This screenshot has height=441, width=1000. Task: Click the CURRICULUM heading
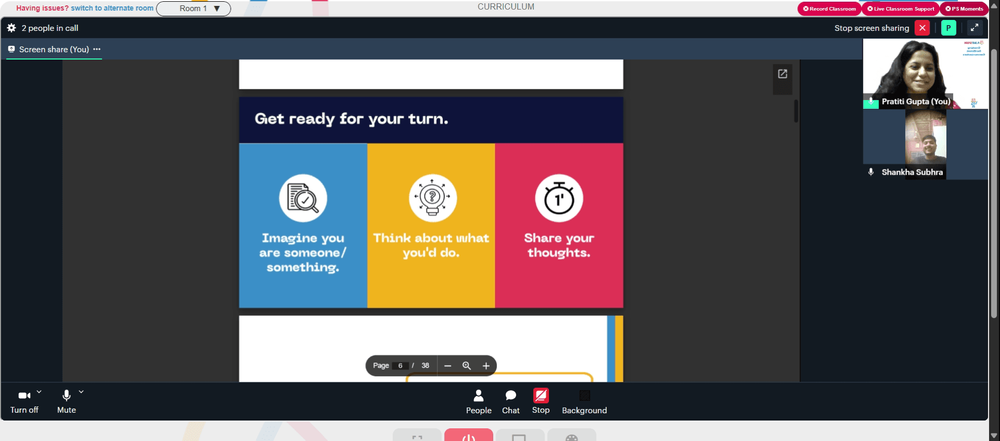(x=506, y=7)
